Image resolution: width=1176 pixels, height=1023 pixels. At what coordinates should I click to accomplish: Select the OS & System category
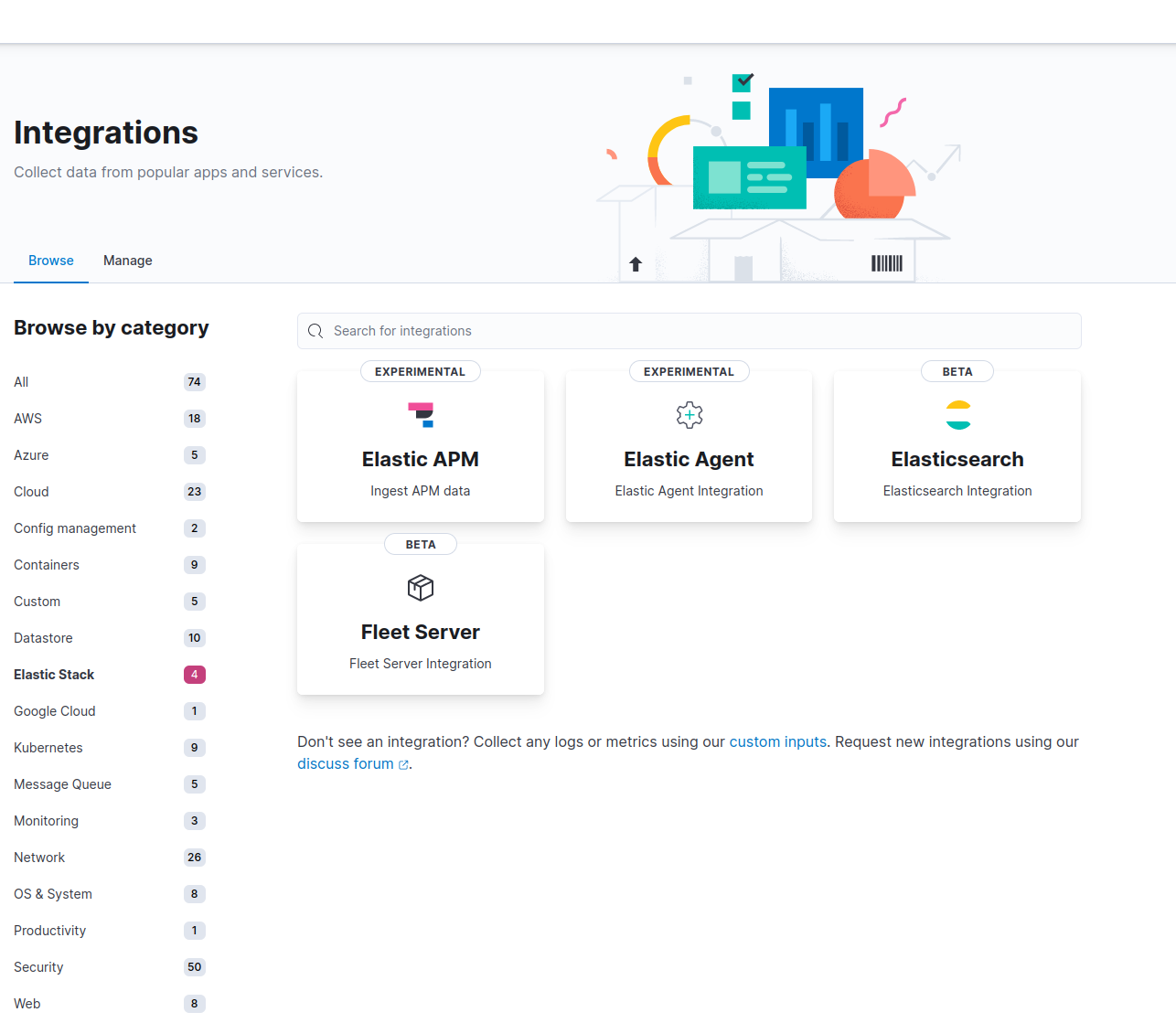point(110,894)
